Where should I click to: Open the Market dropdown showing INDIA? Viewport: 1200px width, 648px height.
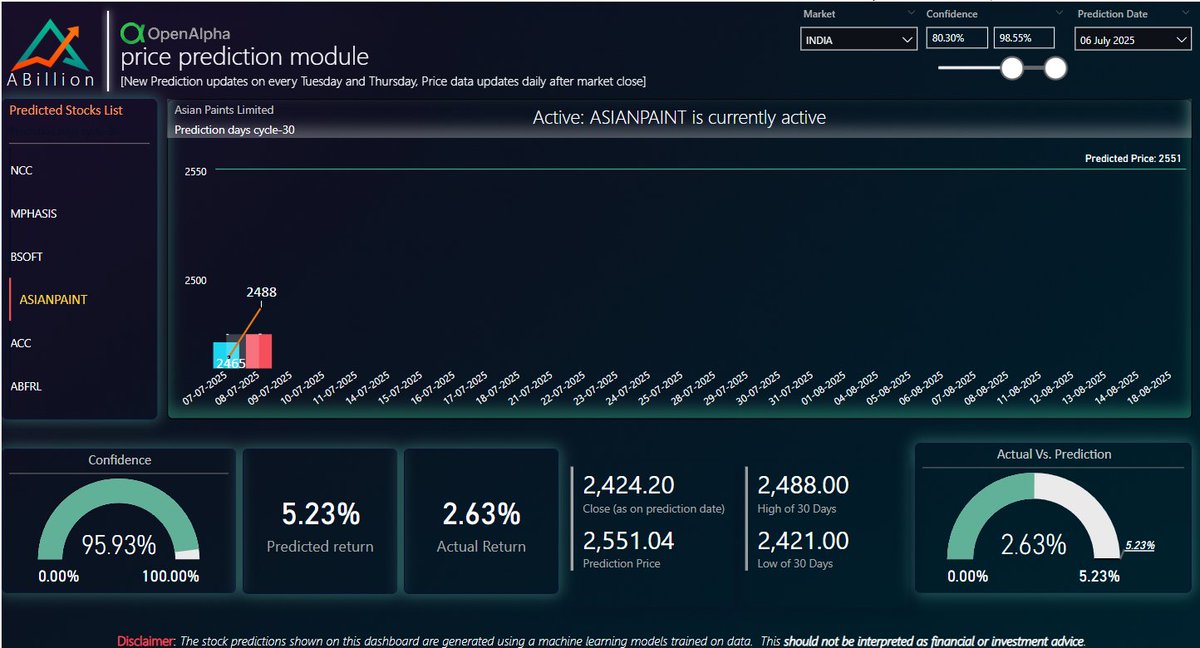(x=858, y=39)
